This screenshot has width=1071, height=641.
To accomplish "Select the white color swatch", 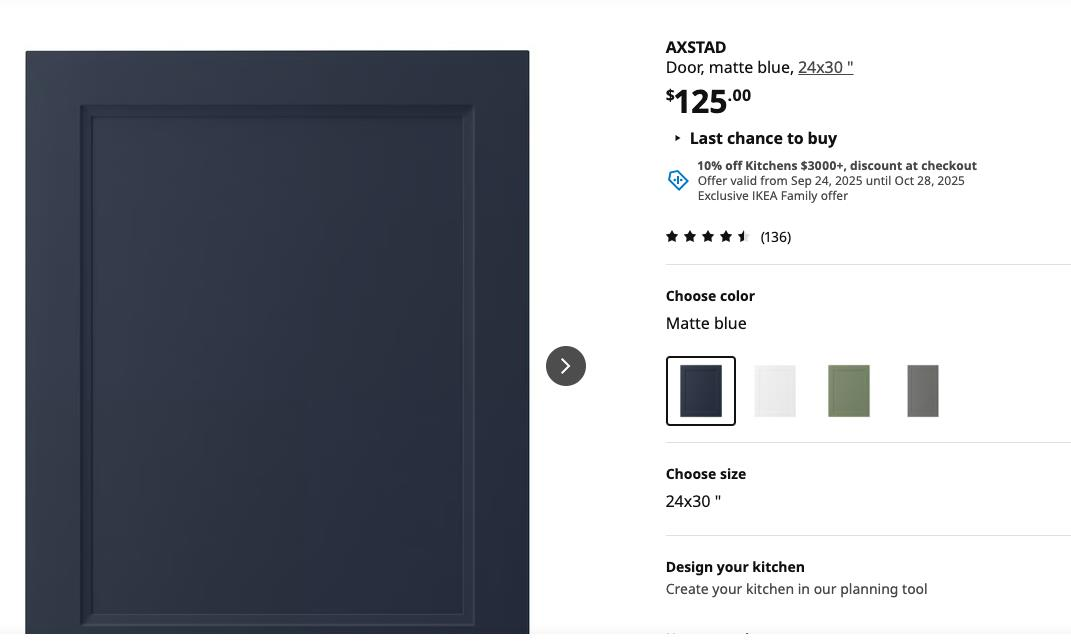I will point(775,391).
